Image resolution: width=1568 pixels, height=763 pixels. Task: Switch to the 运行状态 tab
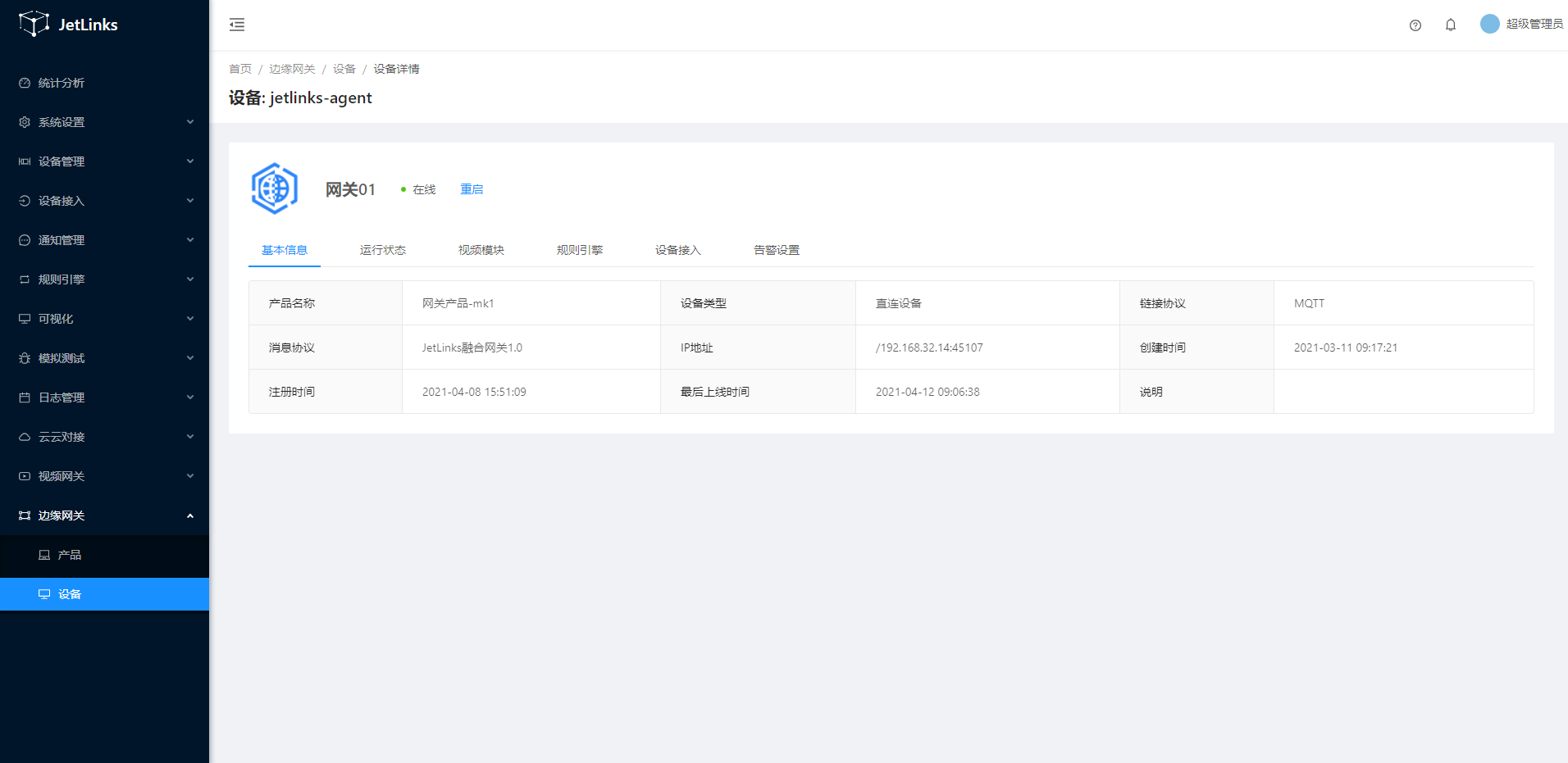(x=382, y=250)
